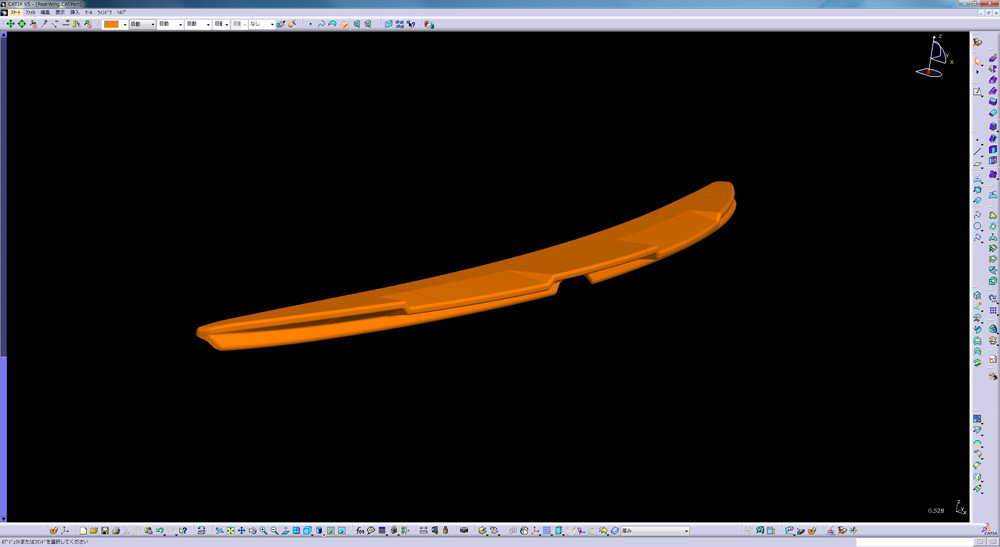Click the power input field at bottom right
The height and width of the screenshot is (547, 1000).
click(x=915, y=542)
